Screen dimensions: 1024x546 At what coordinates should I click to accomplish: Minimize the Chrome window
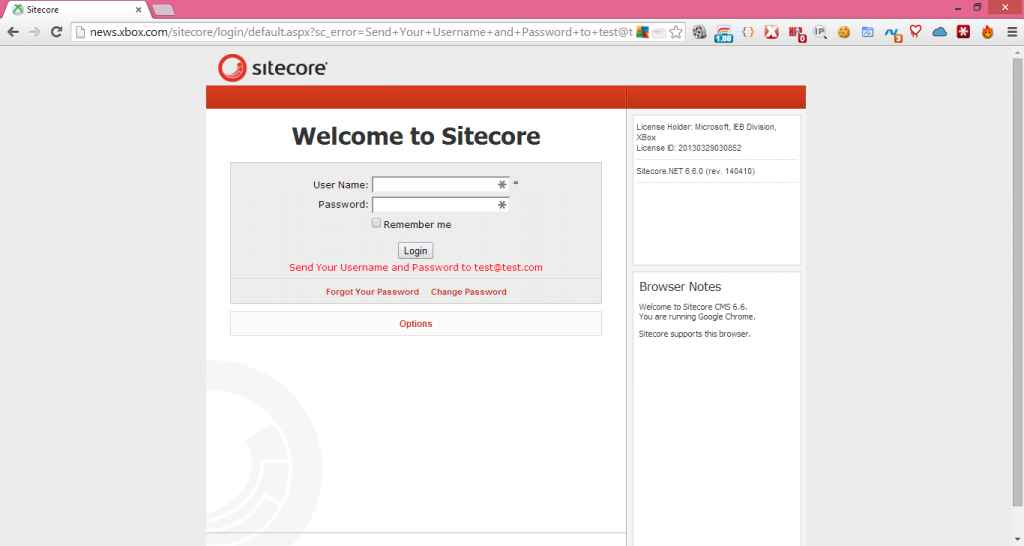tap(958, 8)
